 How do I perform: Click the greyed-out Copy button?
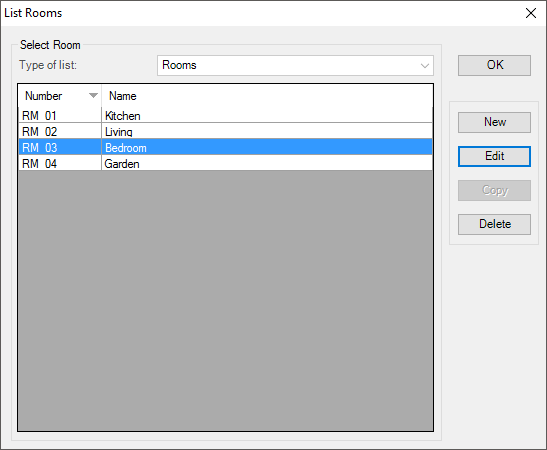coord(494,190)
